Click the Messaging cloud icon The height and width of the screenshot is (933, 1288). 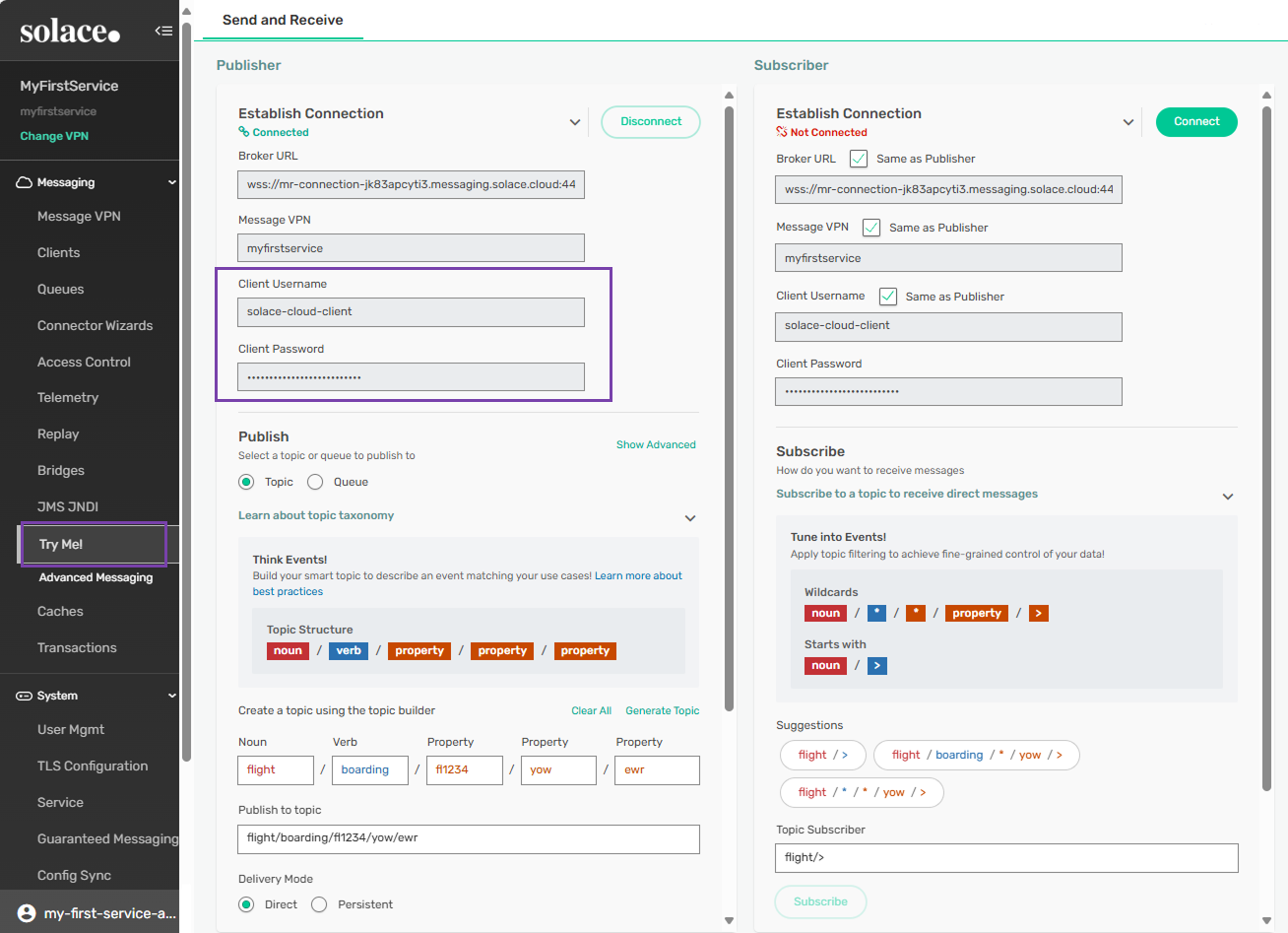[x=25, y=182]
